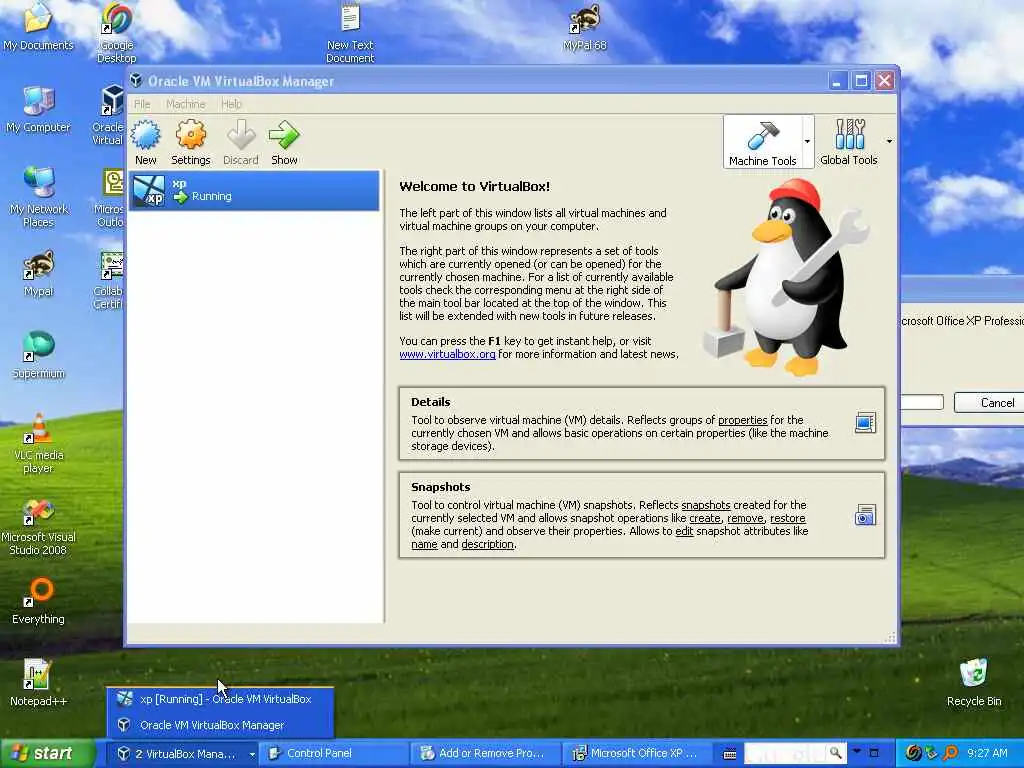1024x768 pixels.
Task: Select the My Network Places desktop icon
Action: (x=39, y=197)
